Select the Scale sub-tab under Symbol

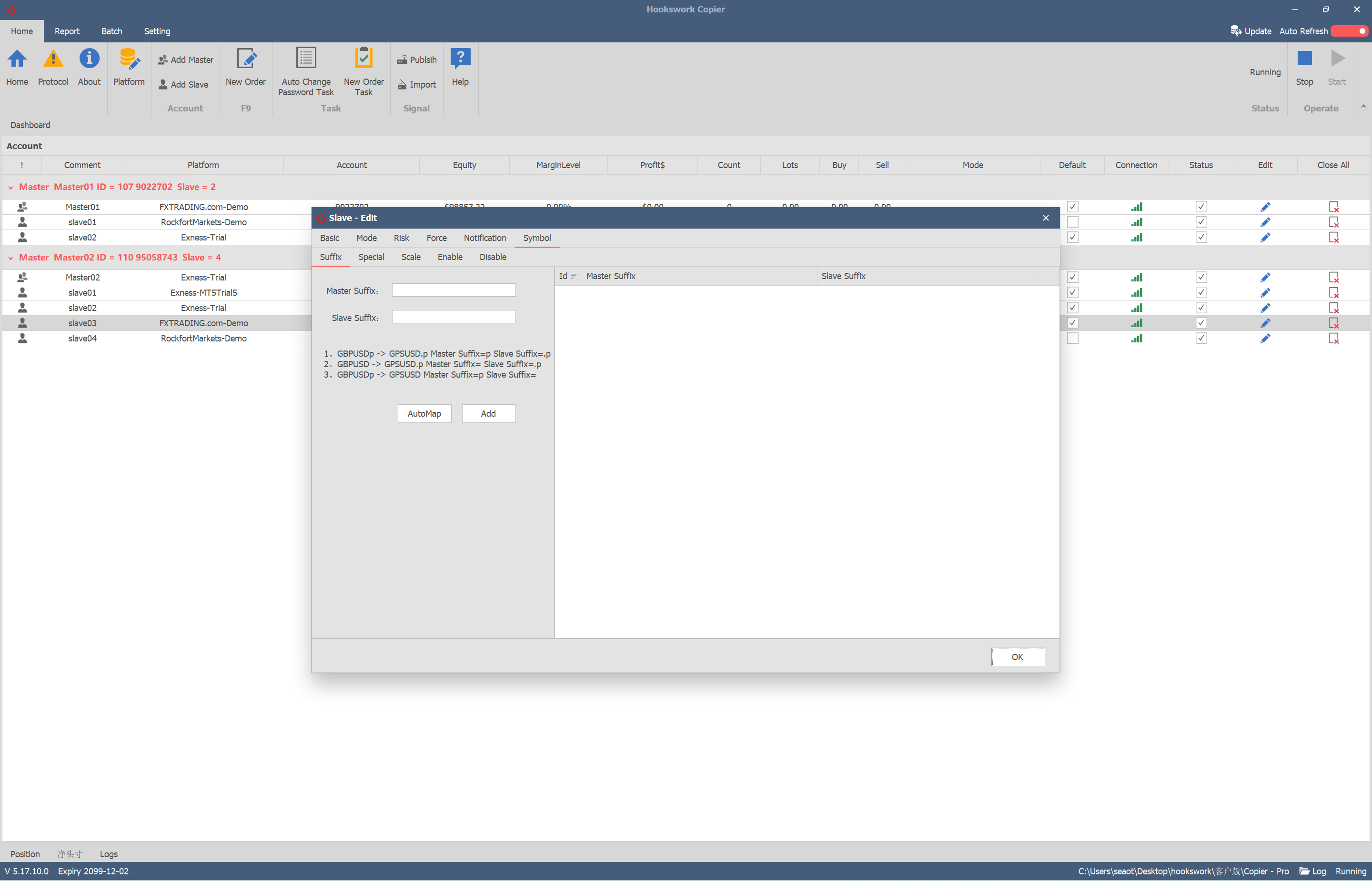point(411,257)
